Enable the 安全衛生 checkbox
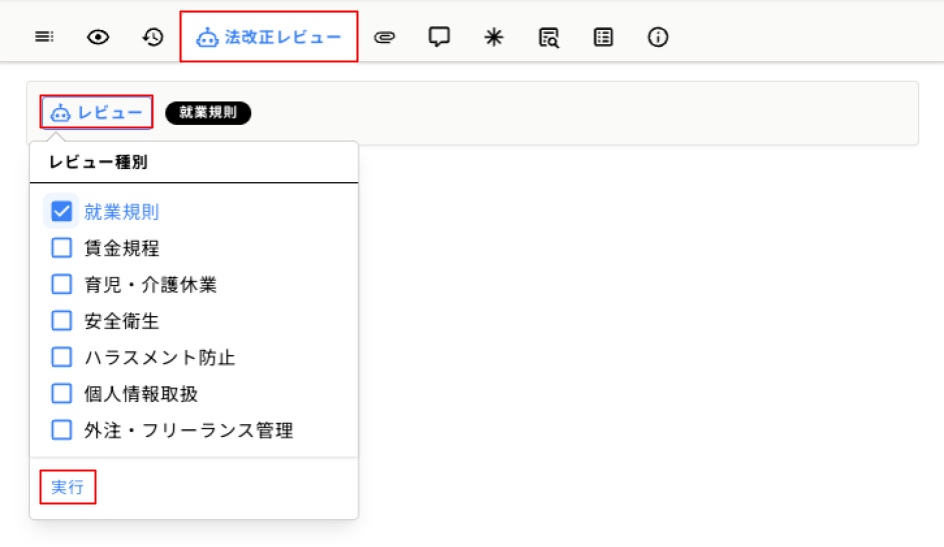Screen dimensions: 944x547 61,321
